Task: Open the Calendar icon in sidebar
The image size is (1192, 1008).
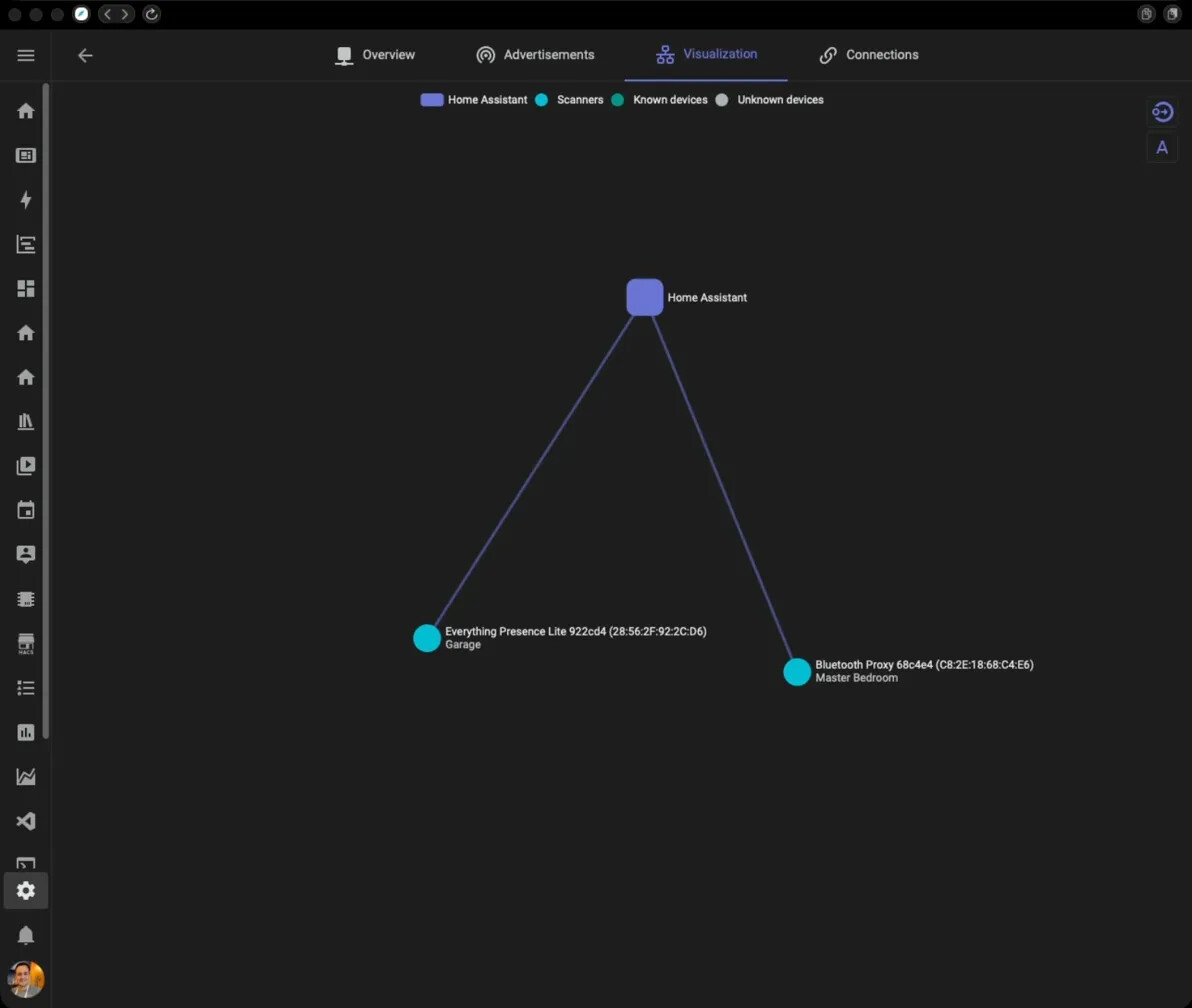Action: pos(26,510)
